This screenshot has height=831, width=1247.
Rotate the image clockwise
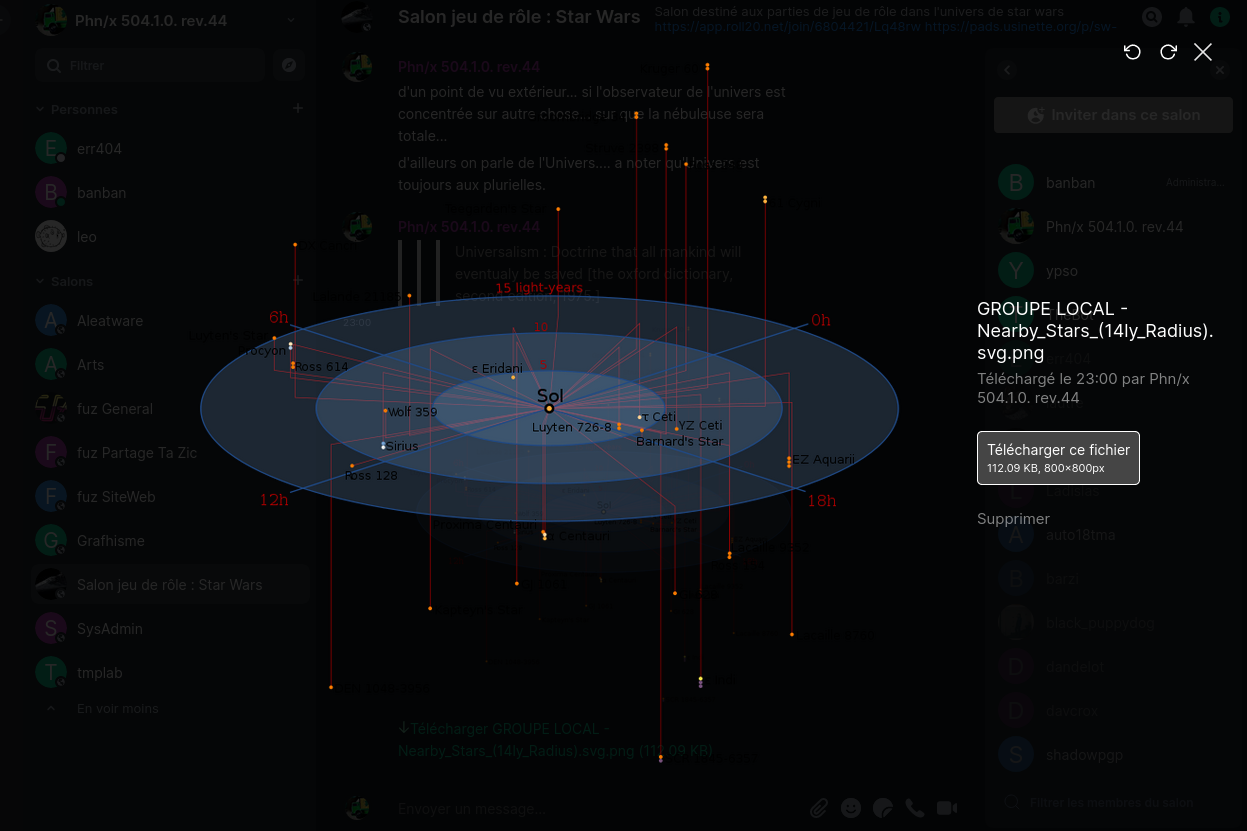coord(1168,52)
